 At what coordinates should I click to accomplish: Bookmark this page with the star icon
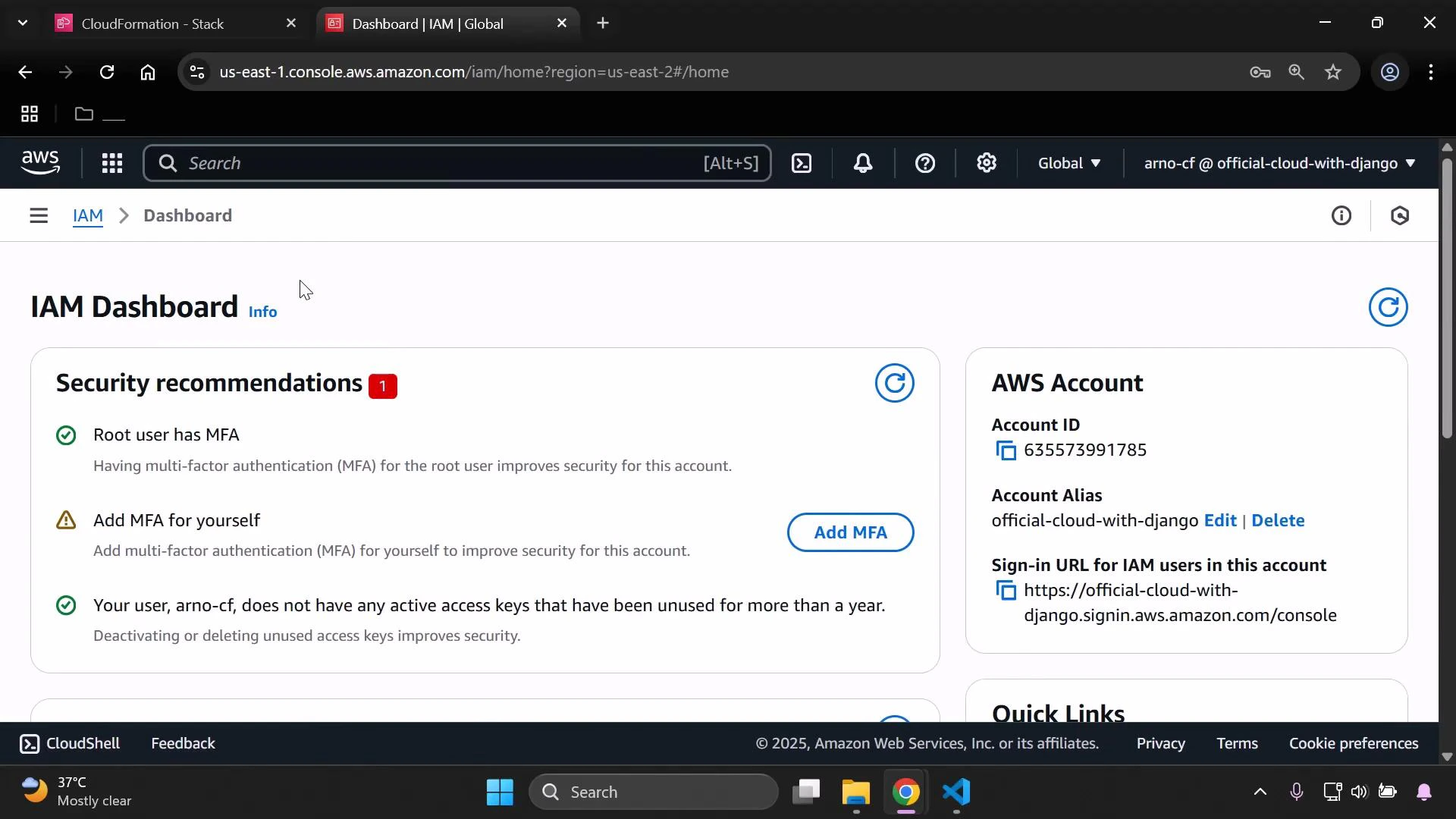coord(1333,72)
